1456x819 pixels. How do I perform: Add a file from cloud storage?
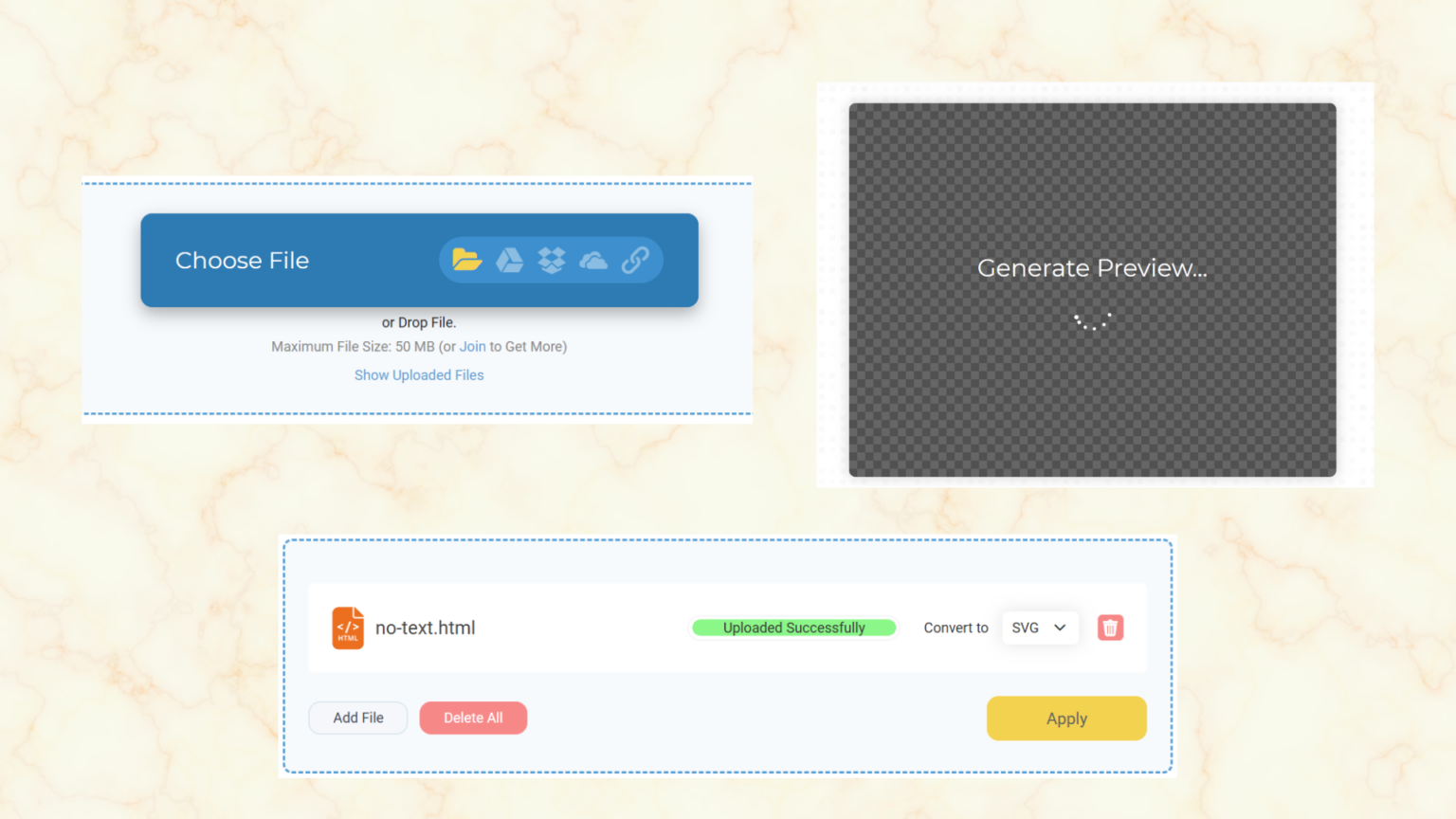(592, 260)
